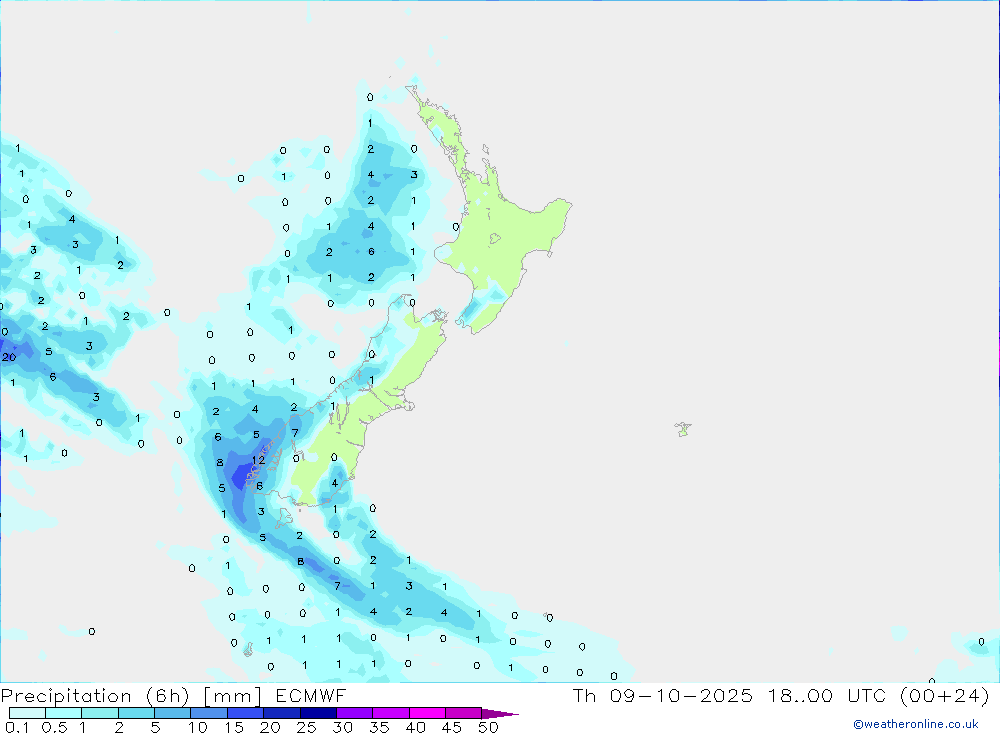Click the 0.1–0.5 mm legend color swatch
The height and width of the screenshot is (733, 1000).
click(x=27, y=713)
